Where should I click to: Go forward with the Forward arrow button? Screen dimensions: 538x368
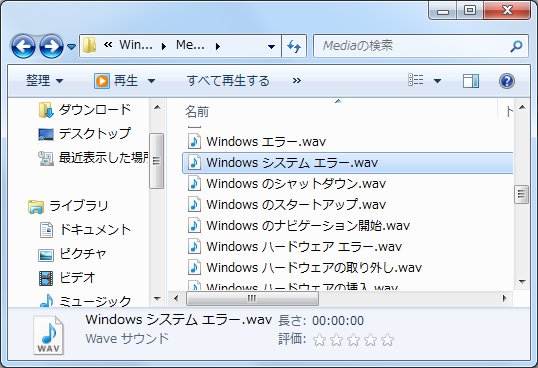pos(51,46)
